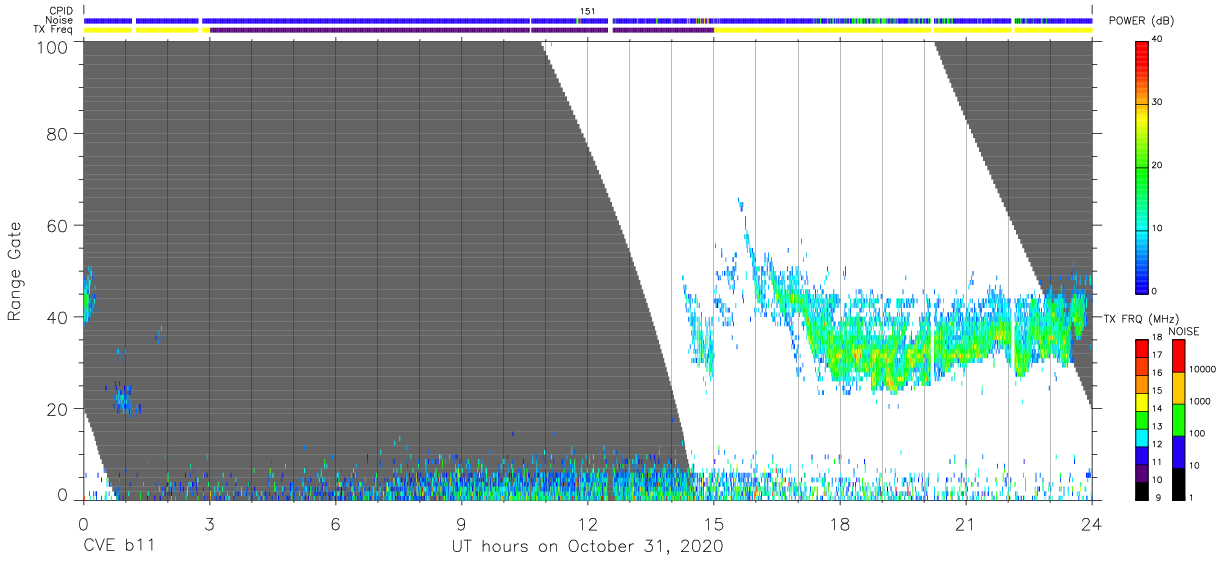
Task: Click the 60 tick on Range Gate axis
Action: [x=58, y=225]
